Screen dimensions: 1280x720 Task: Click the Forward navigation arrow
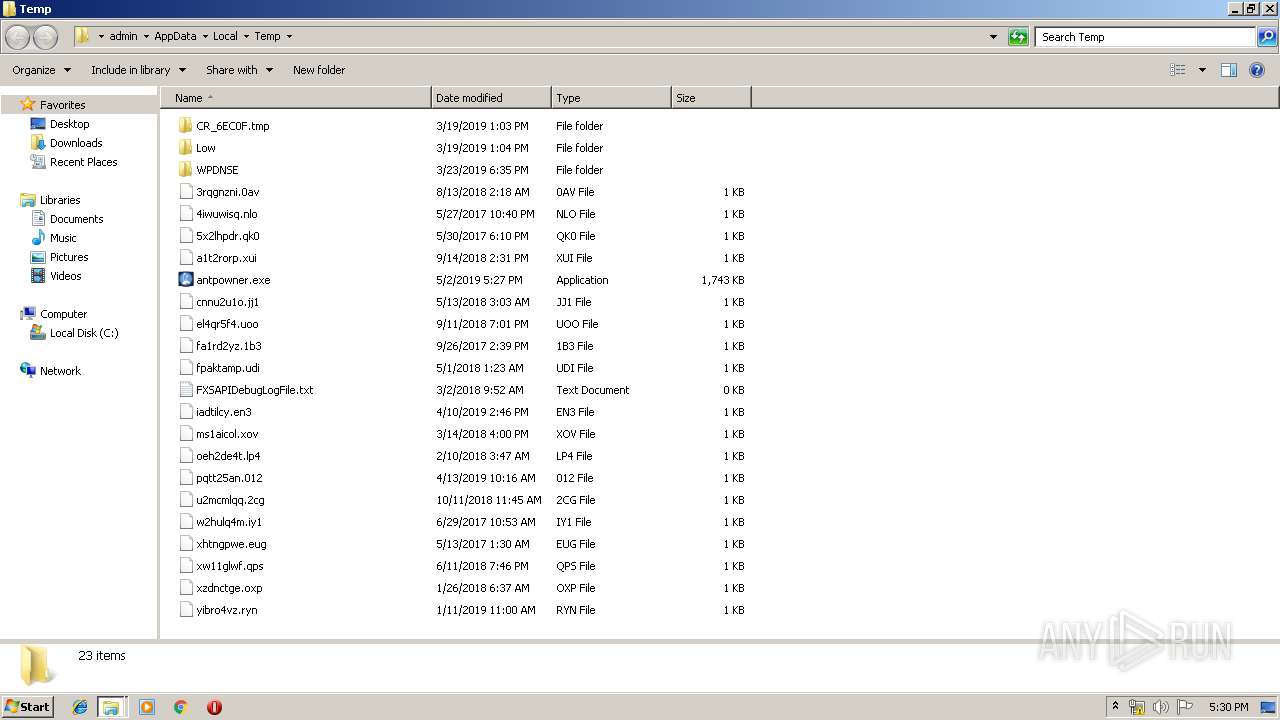tap(46, 37)
